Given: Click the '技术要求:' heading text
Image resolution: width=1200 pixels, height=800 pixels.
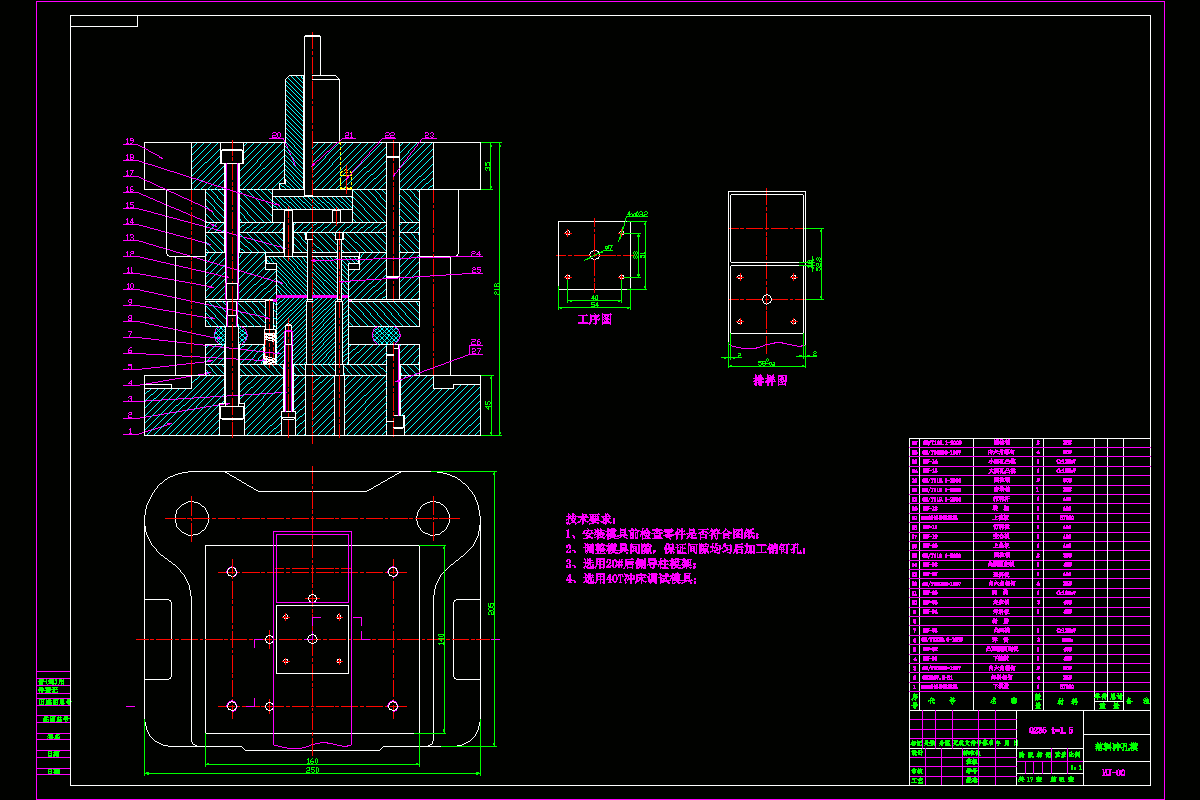Looking at the screenshot, I should click(x=592, y=520).
